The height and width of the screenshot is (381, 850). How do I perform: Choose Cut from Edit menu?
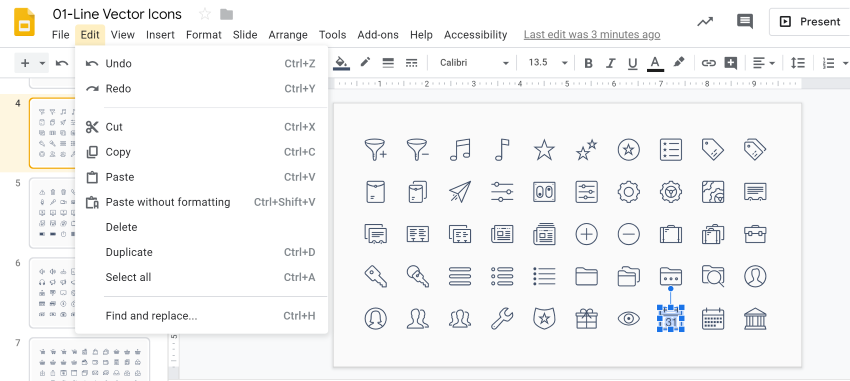point(201,127)
